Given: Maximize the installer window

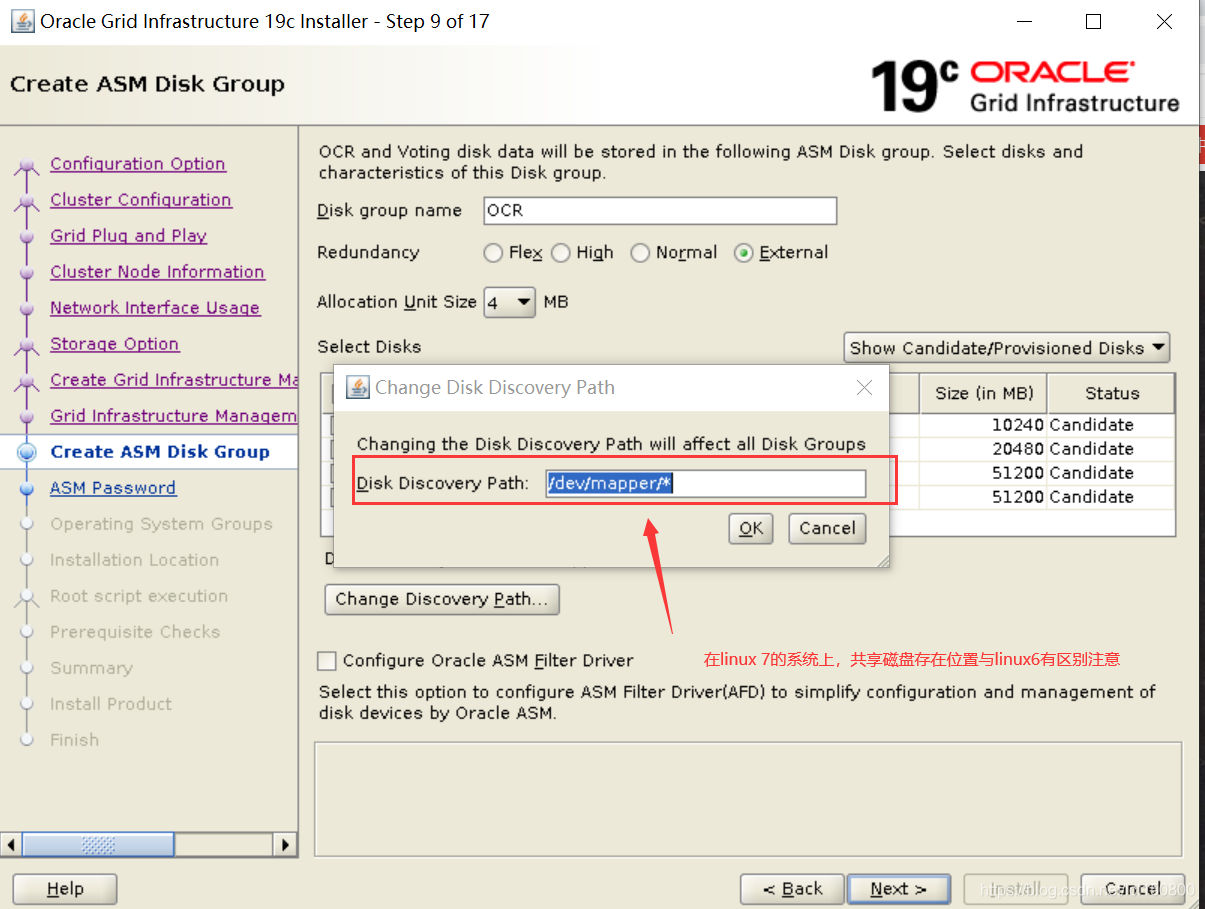Looking at the screenshot, I should click(x=1093, y=21).
